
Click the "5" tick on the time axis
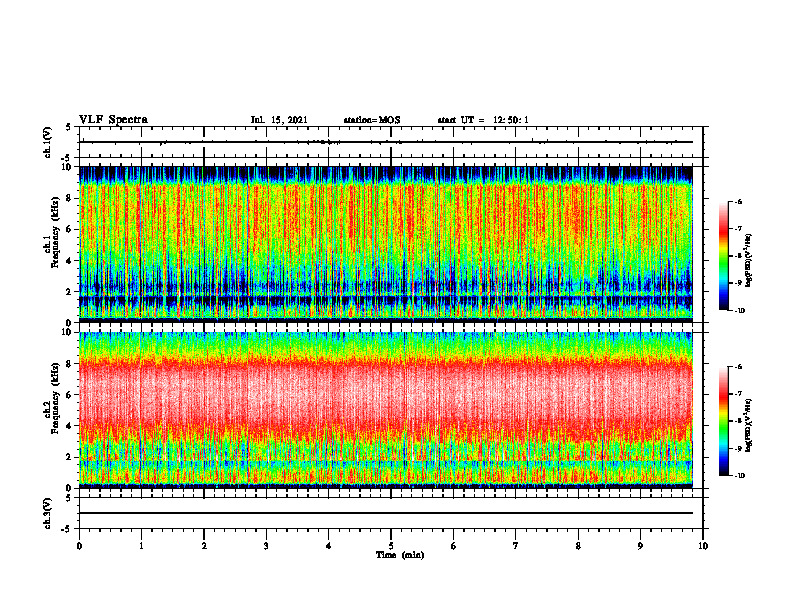click(x=391, y=546)
